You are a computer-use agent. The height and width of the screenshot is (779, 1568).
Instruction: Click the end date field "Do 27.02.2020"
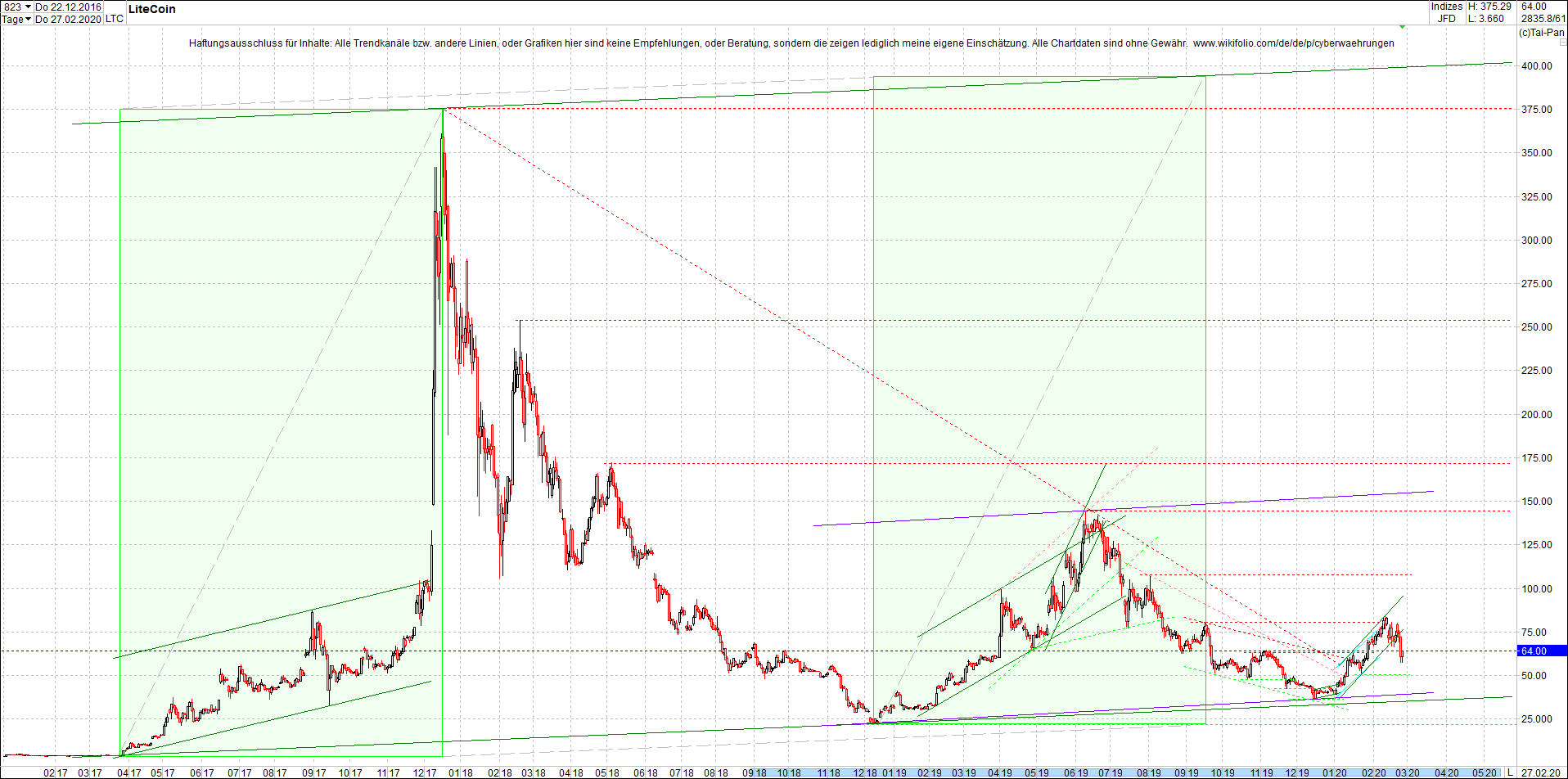(x=70, y=19)
